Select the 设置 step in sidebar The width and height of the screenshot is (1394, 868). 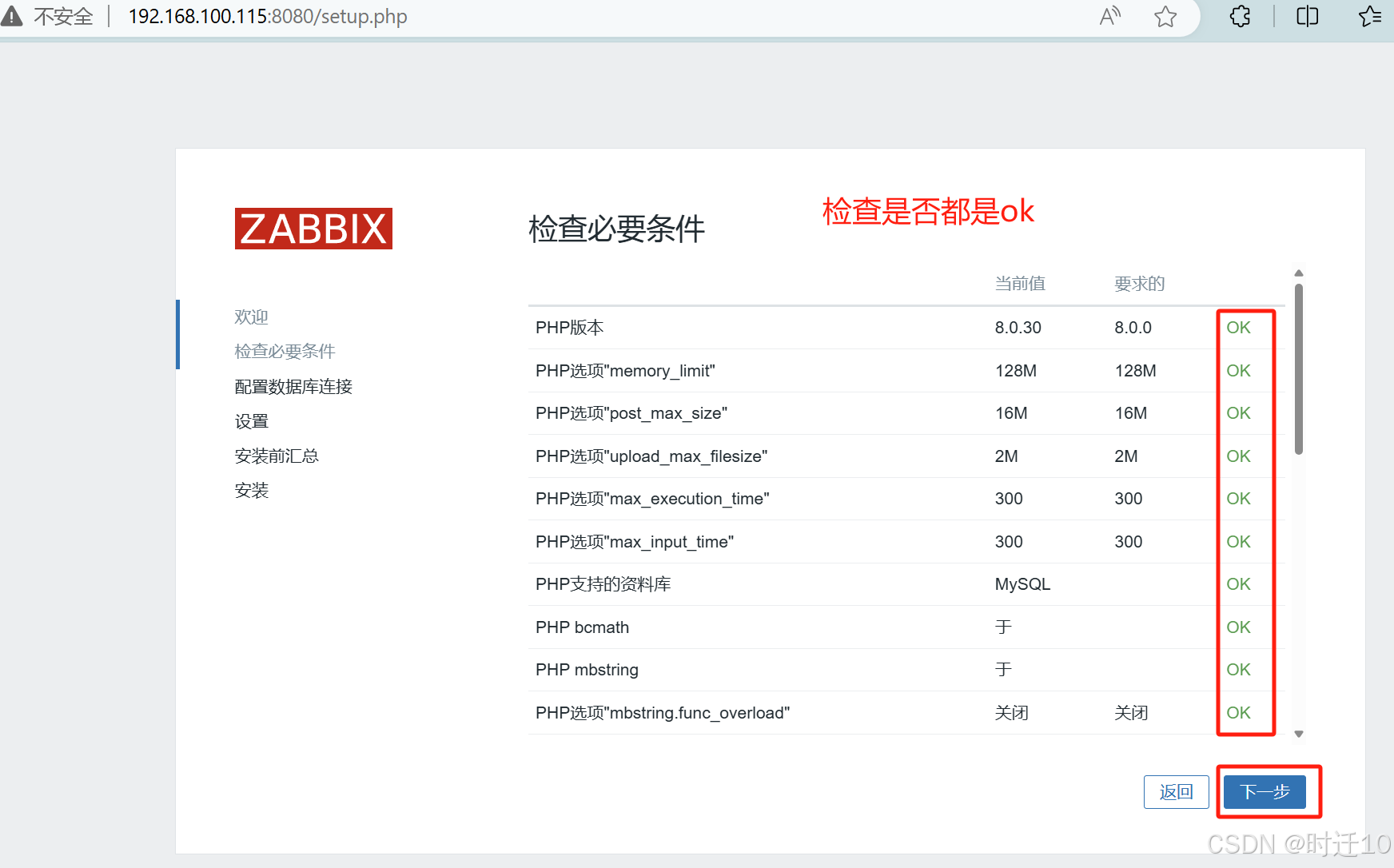[251, 421]
